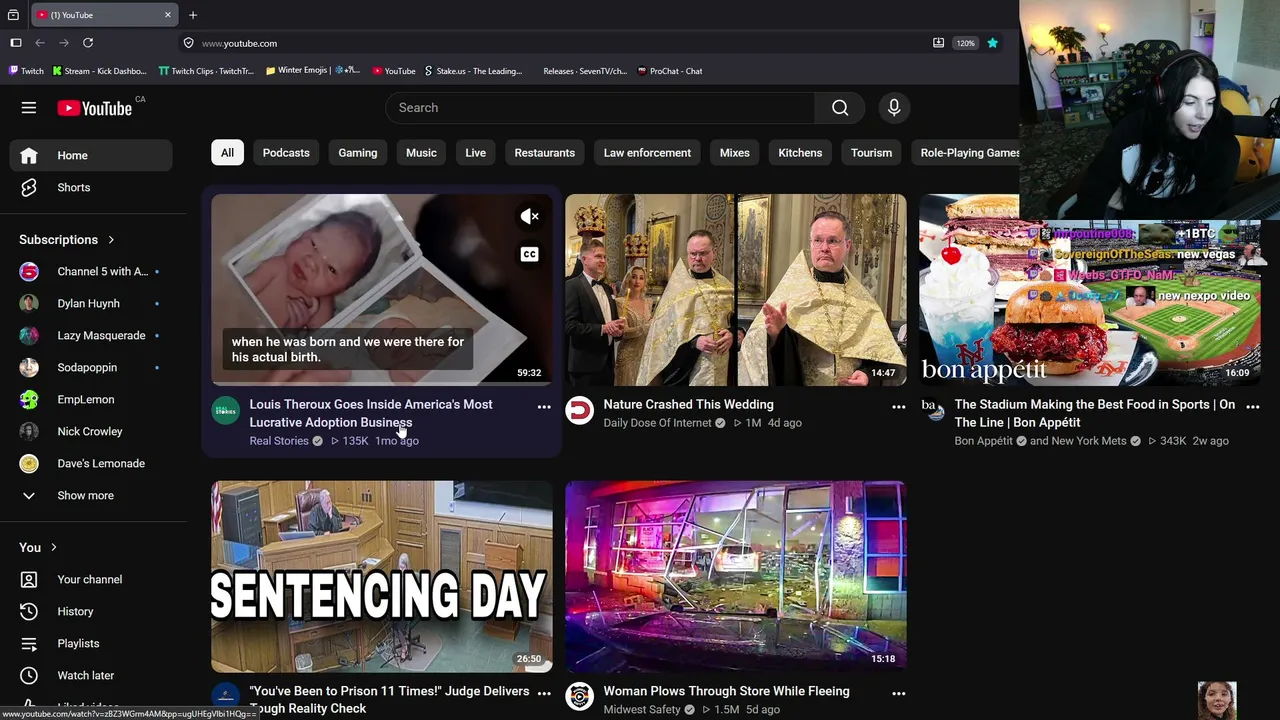Select the All filter chip

pyautogui.click(x=227, y=153)
